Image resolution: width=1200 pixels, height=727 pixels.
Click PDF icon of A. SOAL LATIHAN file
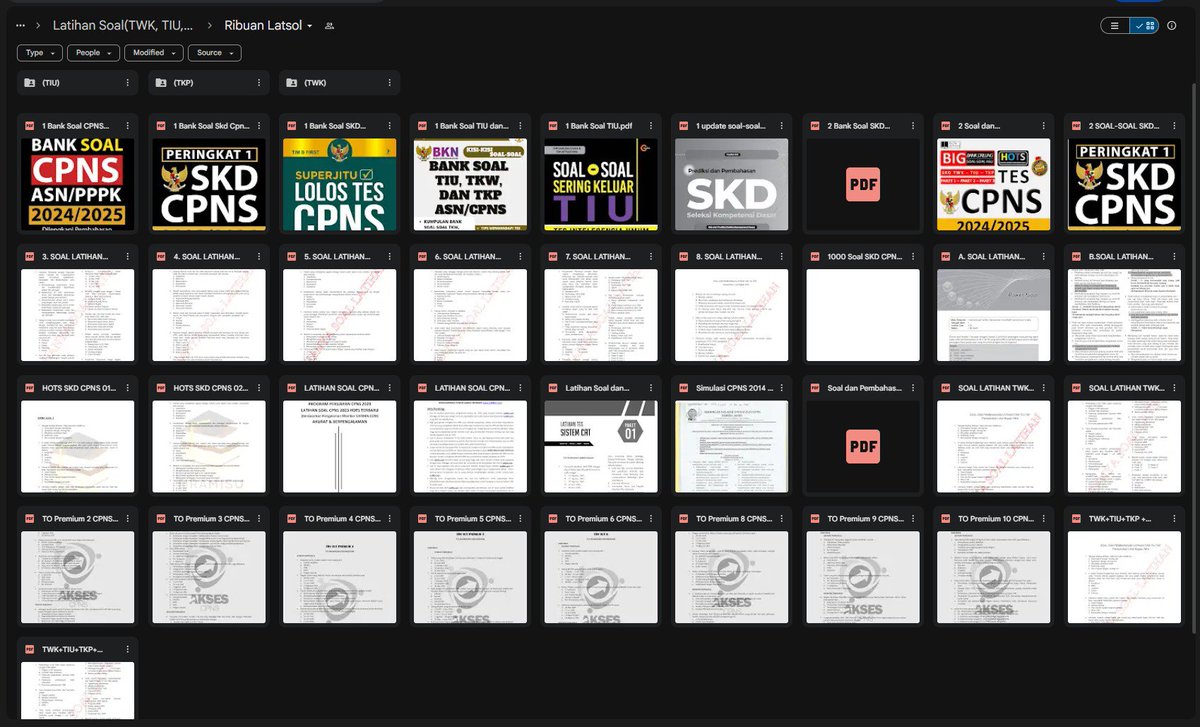946,257
